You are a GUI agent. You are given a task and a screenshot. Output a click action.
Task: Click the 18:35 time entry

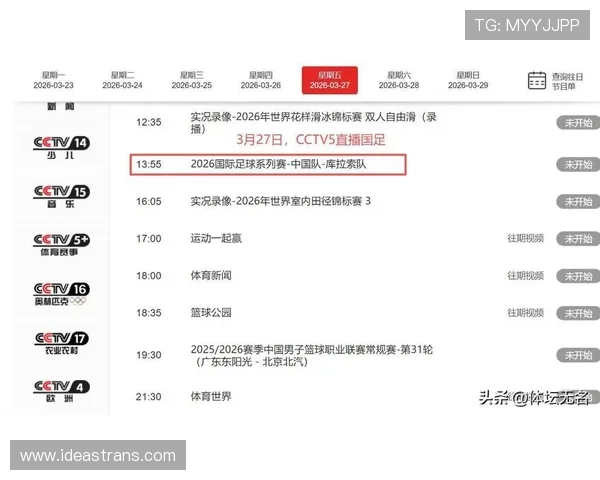[x=149, y=313]
